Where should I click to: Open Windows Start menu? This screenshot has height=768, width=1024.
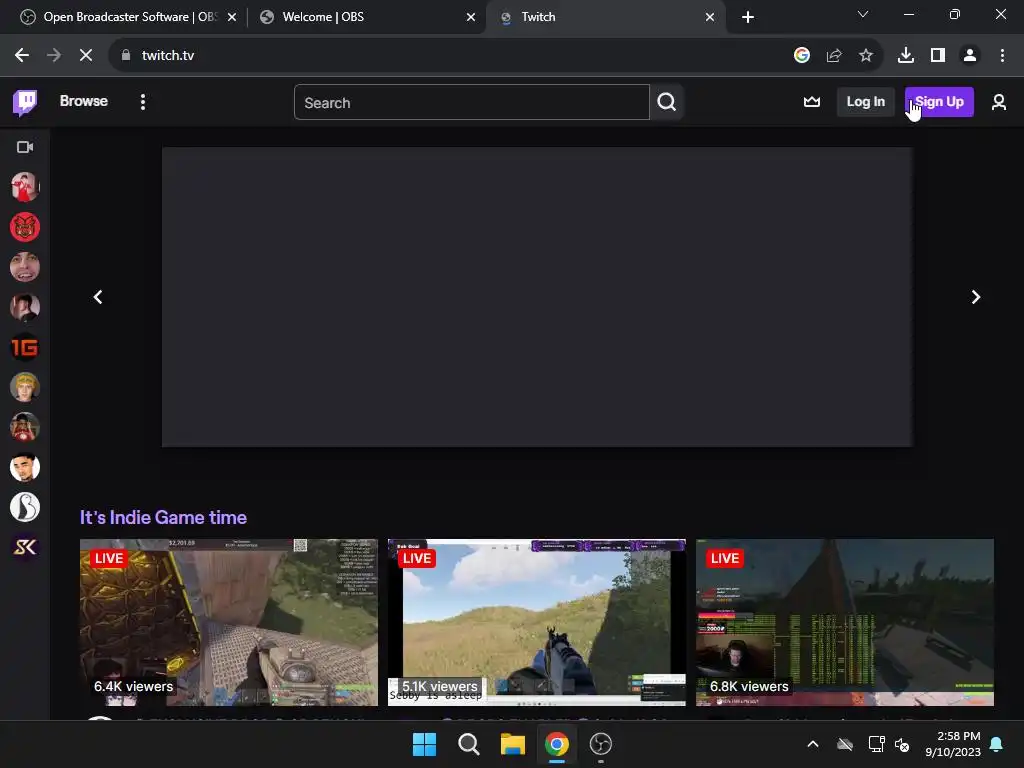424,744
